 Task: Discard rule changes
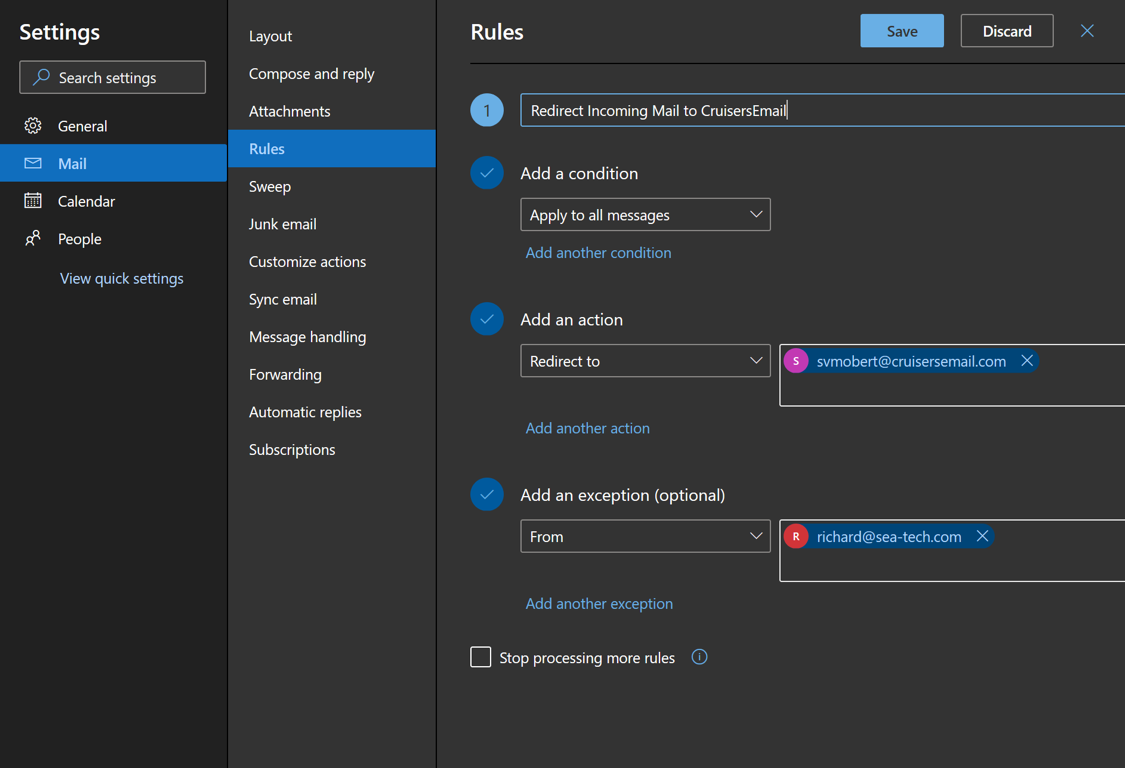click(1006, 31)
